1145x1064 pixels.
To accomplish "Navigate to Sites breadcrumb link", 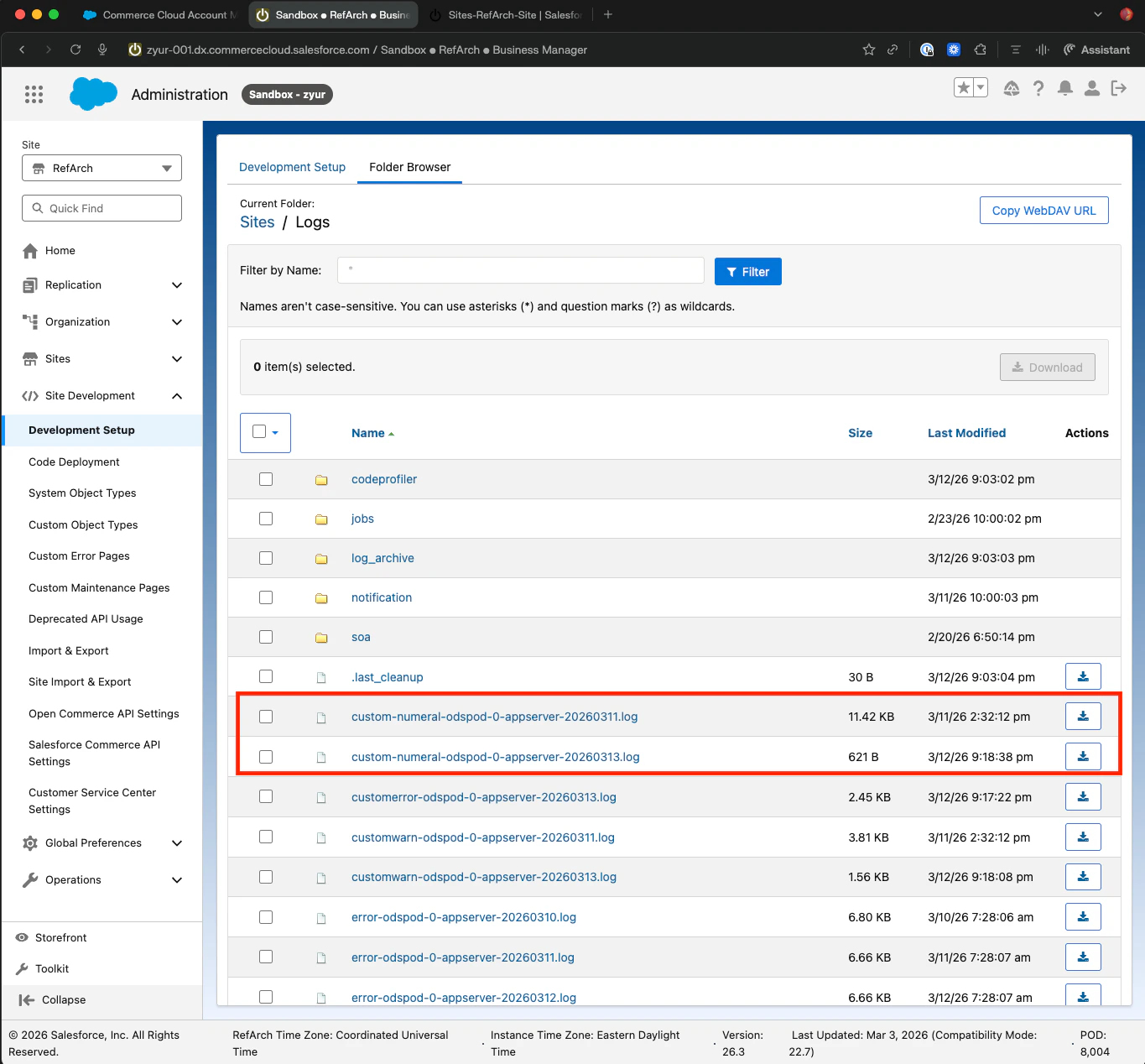I will [258, 222].
